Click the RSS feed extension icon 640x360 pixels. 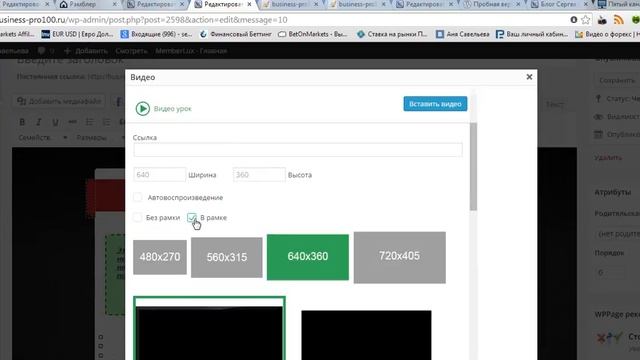click(618, 20)
